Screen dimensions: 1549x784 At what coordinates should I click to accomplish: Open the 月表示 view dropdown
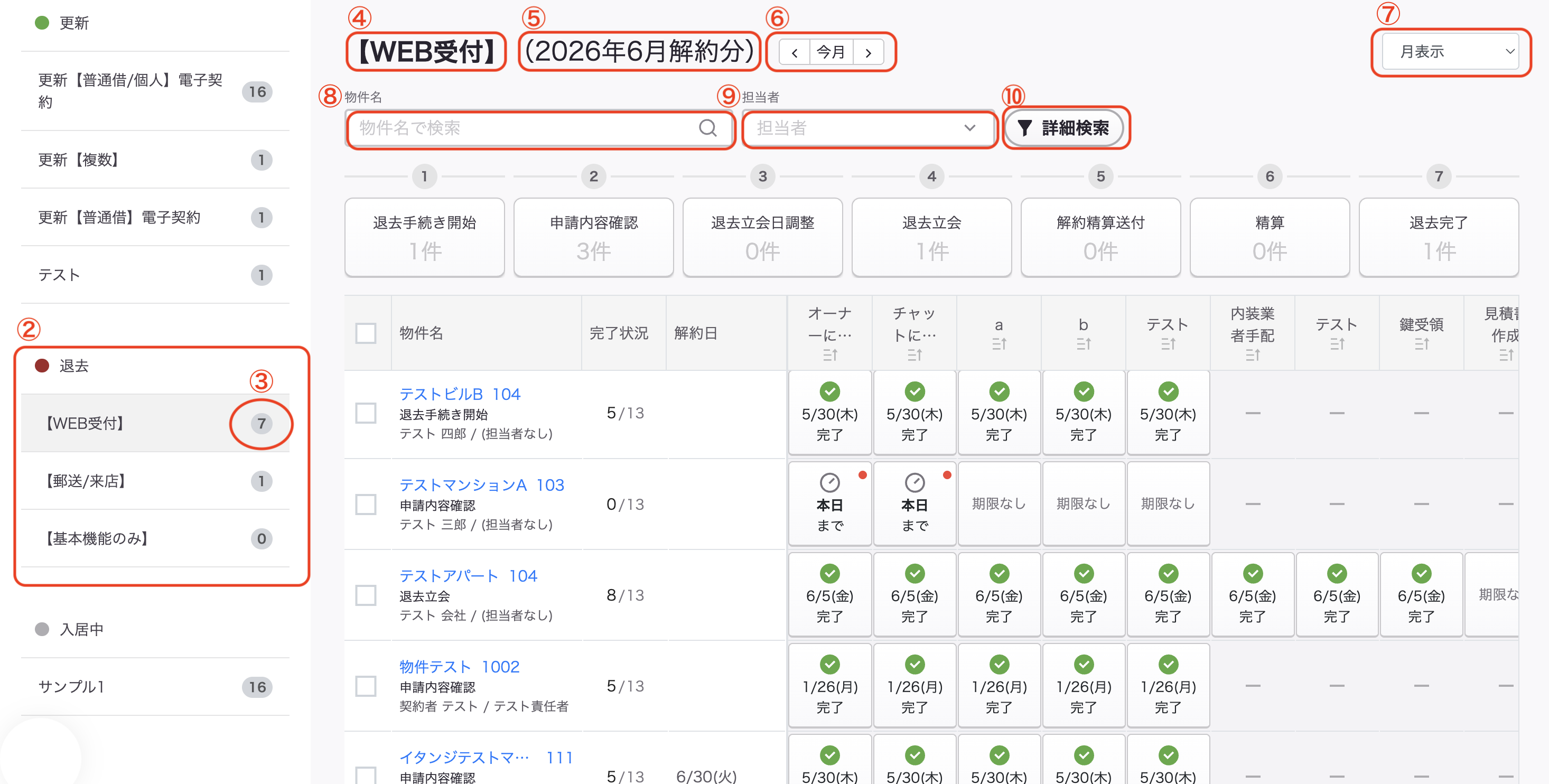[1451, 52]
